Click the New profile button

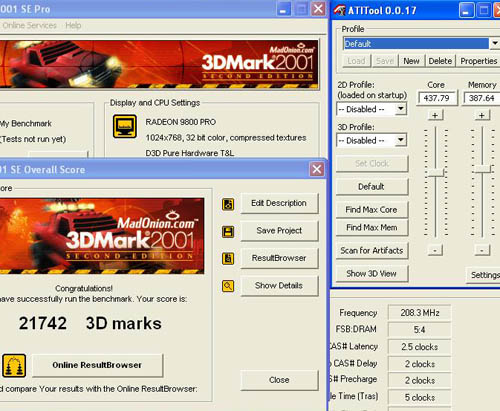coord(411,61)
